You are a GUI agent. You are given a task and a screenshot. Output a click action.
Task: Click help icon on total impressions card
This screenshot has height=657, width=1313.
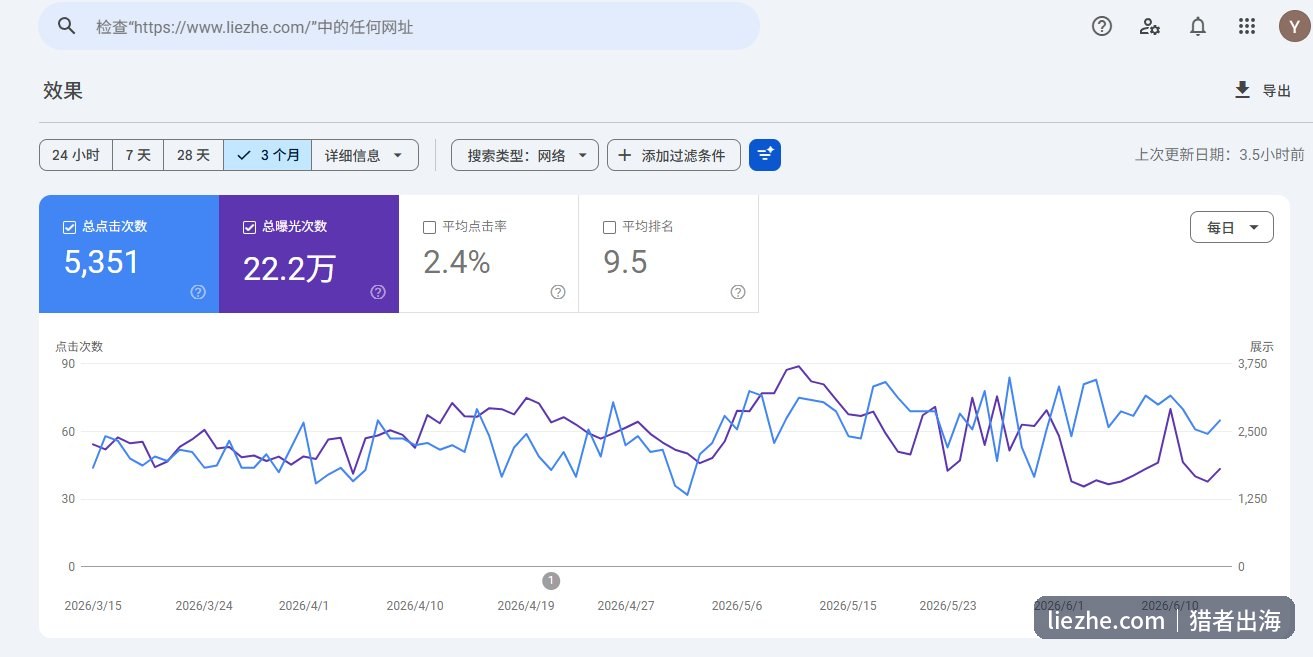378,292
